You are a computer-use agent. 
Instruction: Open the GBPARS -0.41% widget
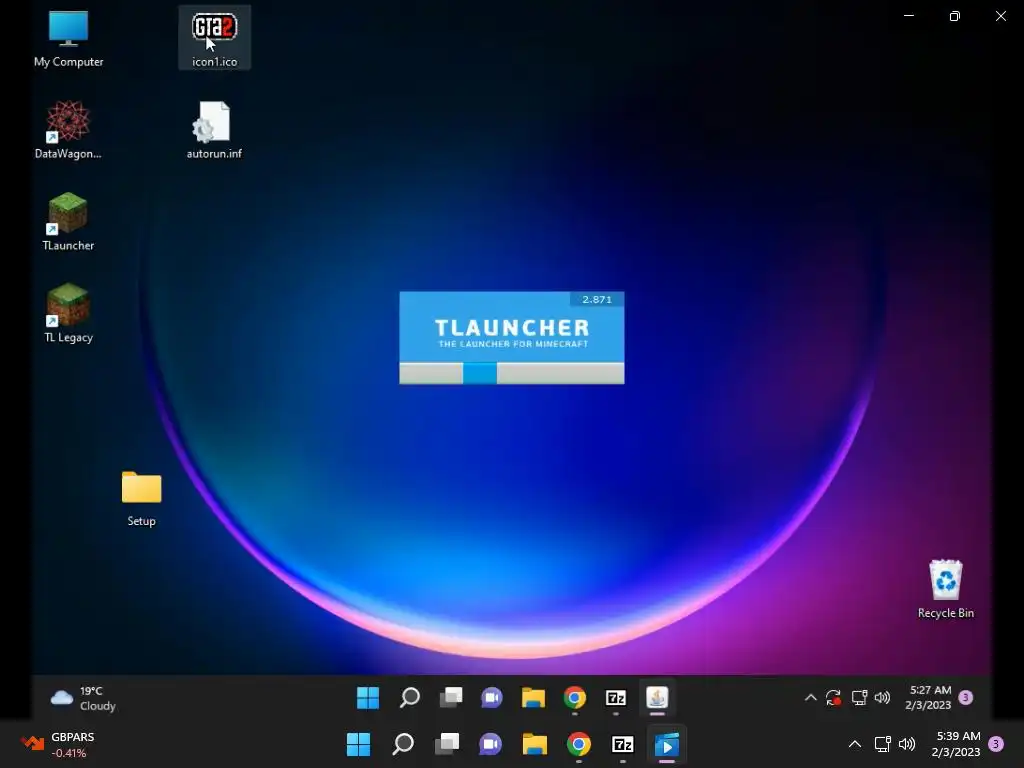point(59,744)
